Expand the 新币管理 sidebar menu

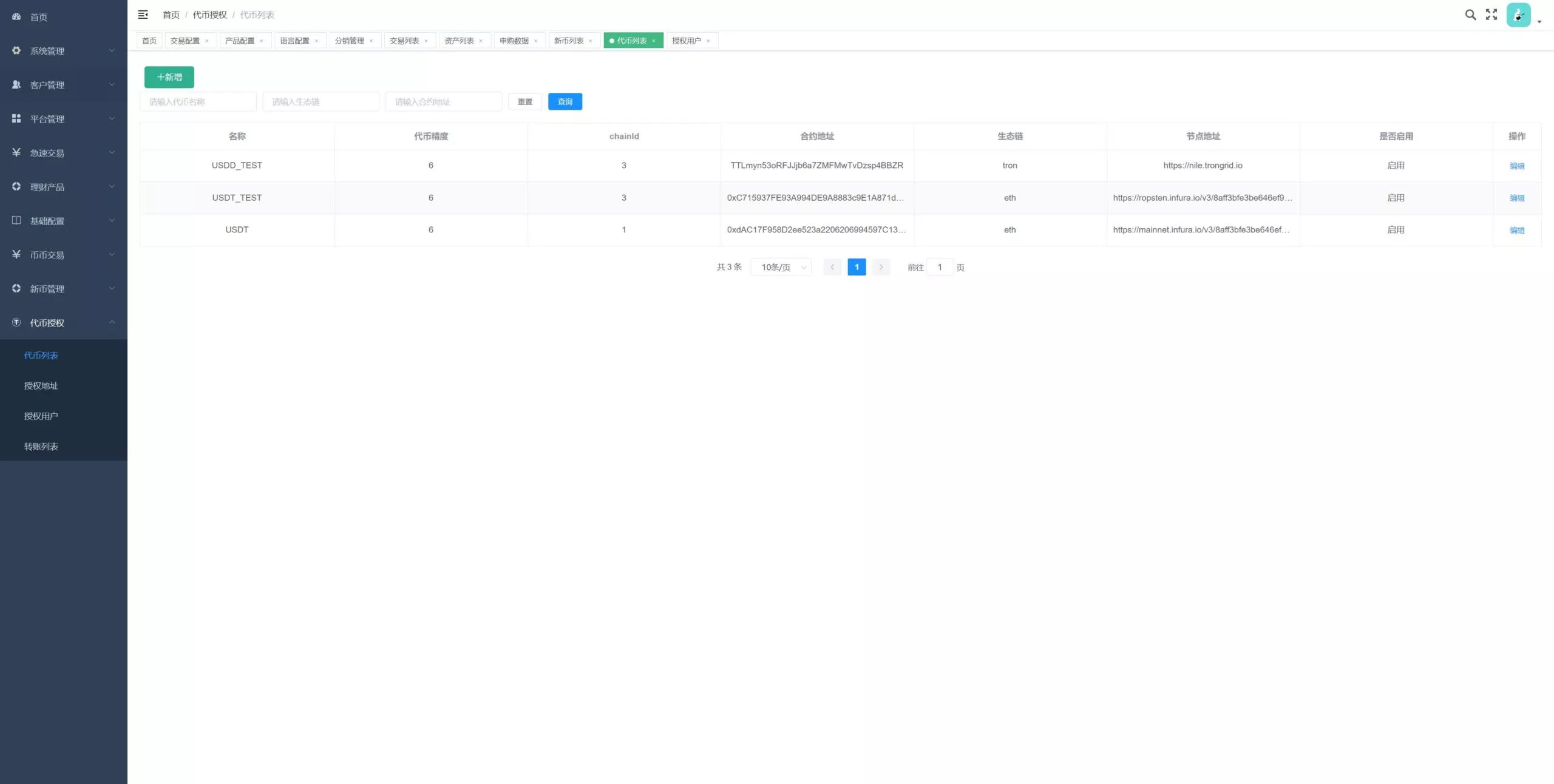click(64, 288)
